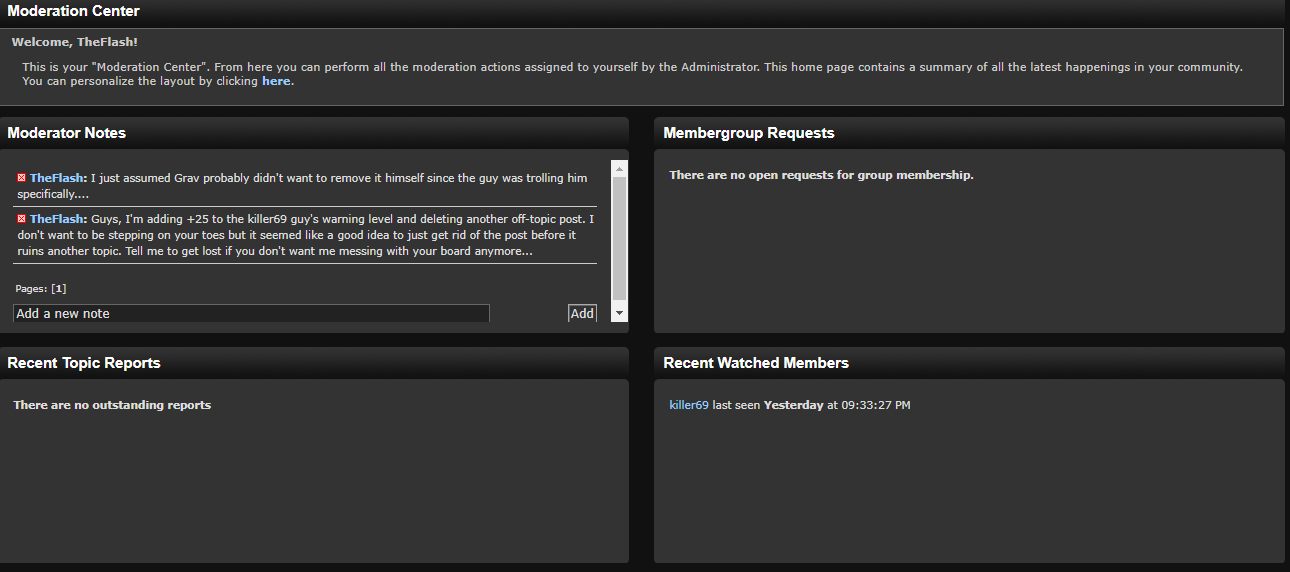Delete the first TheFlash moderator note
This screenshot has height=572, width=1290.
point(21,178)
